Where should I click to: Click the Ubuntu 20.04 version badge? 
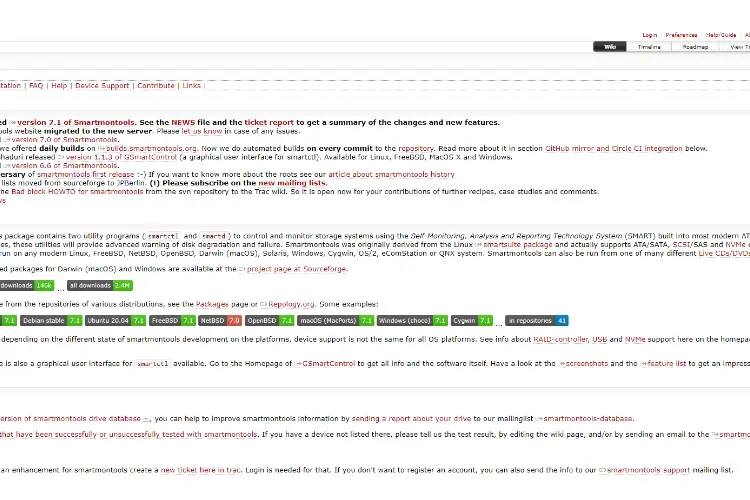click(x=113, y=321)
